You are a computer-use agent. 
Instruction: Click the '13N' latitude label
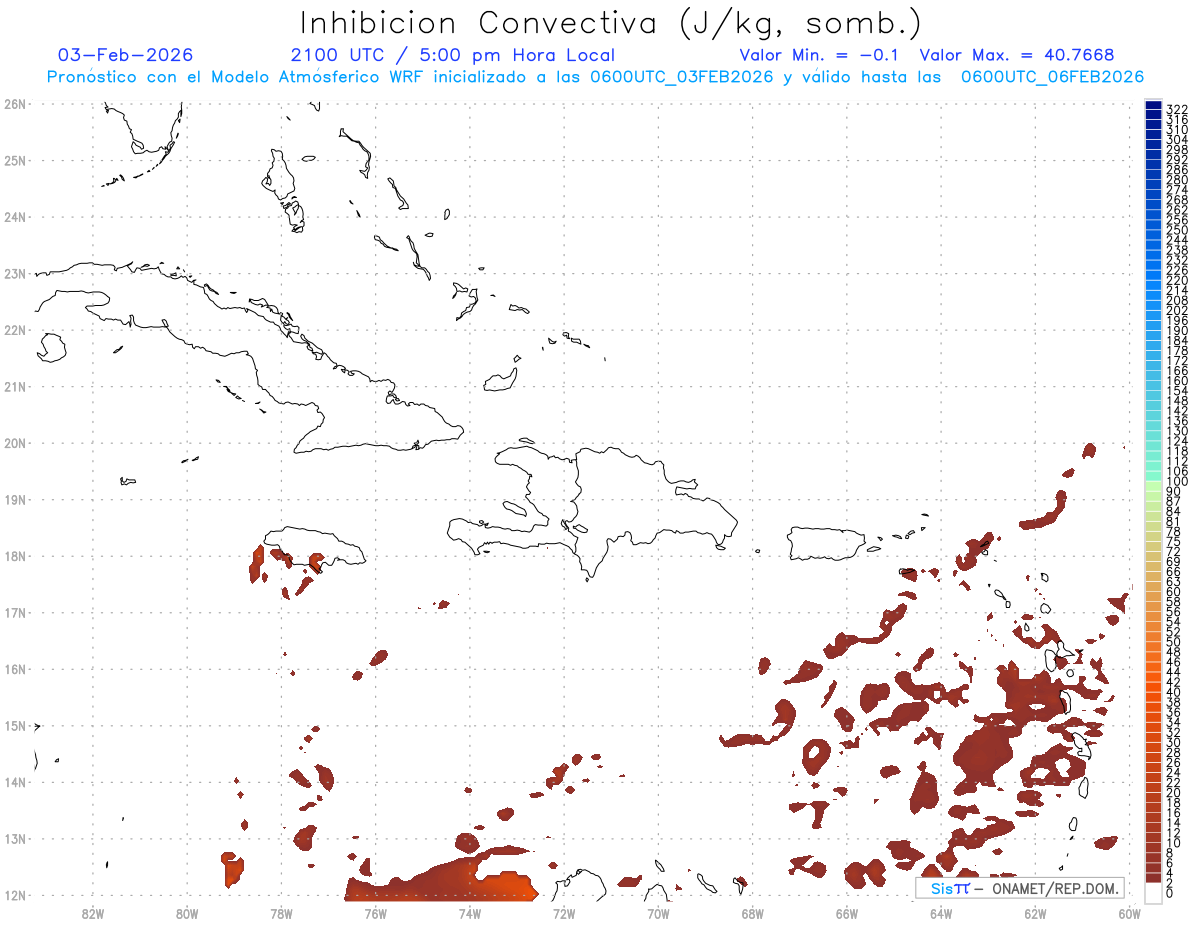pyautogui.click(x=14, y=839)
